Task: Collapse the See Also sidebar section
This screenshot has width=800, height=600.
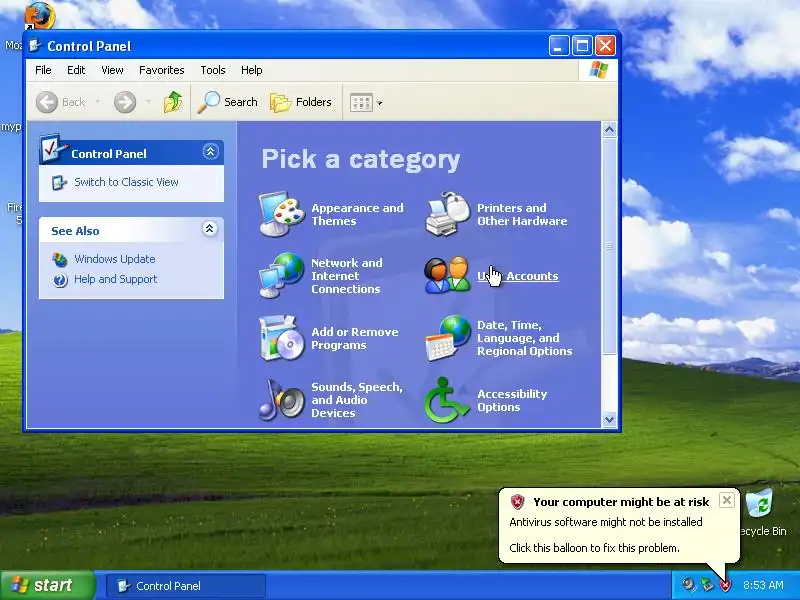Action: (x=209, y=229)
